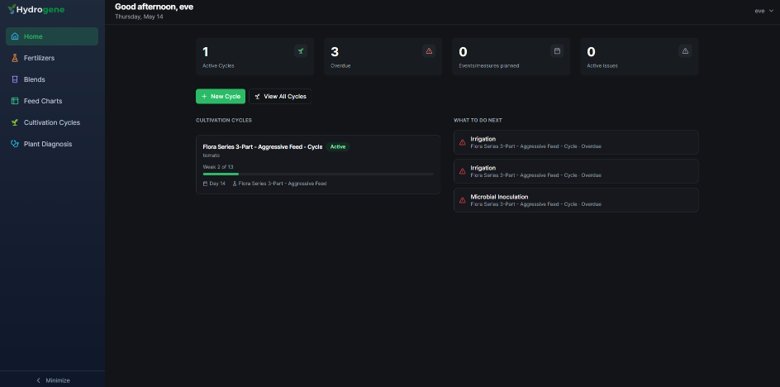Start a New Cycle

[x=220, y=97]
